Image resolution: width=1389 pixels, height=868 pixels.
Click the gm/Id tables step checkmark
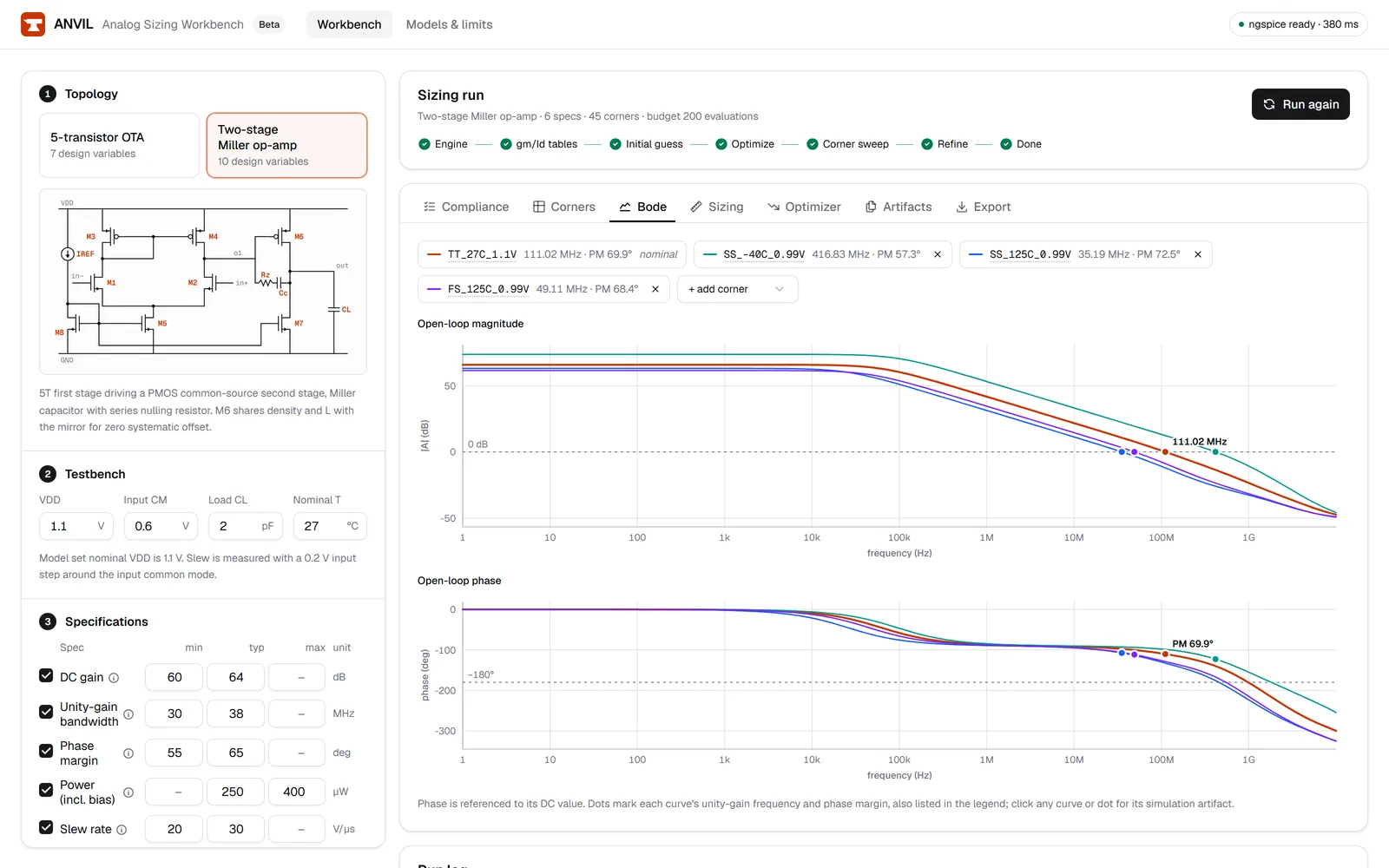506,144
